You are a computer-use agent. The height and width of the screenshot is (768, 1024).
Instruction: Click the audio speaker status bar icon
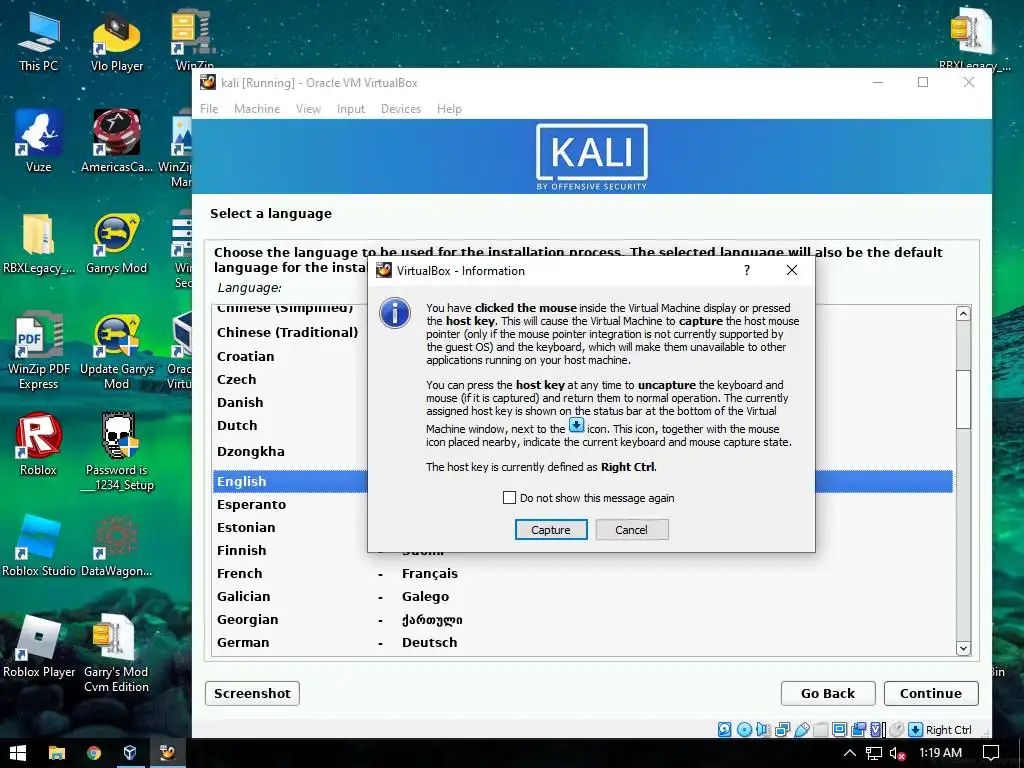763,729
